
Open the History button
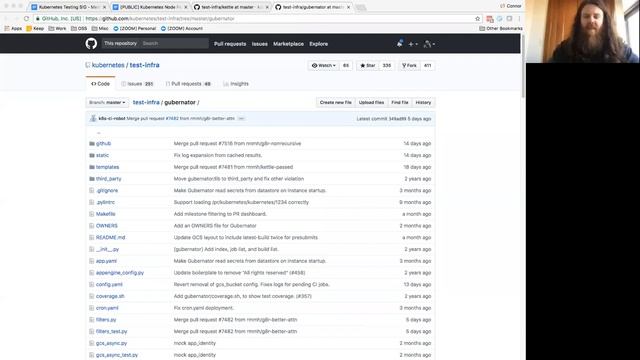point(423,102)
